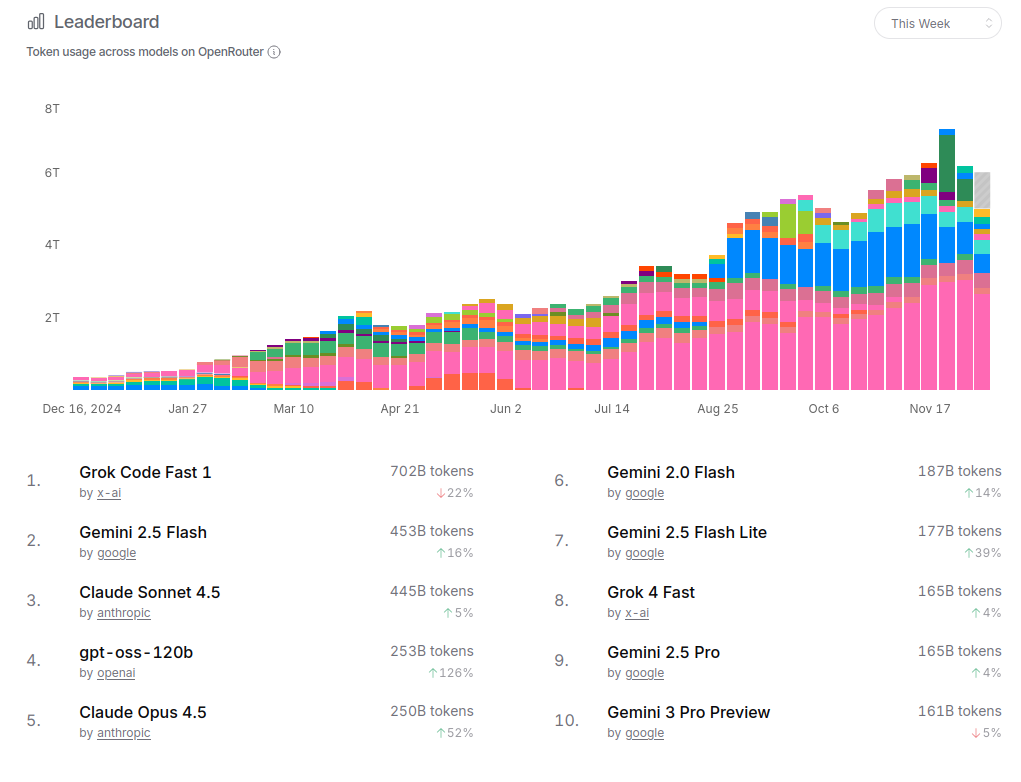Click the tallest bar in the usage chart

coord(947,260)
